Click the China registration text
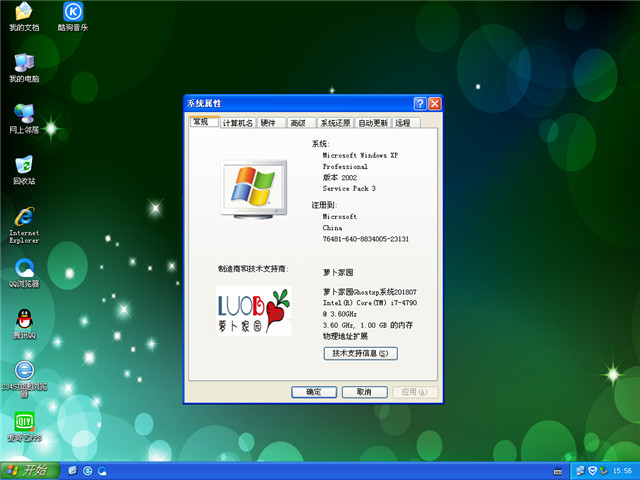 pyautogui.click(x=332, y=228)
